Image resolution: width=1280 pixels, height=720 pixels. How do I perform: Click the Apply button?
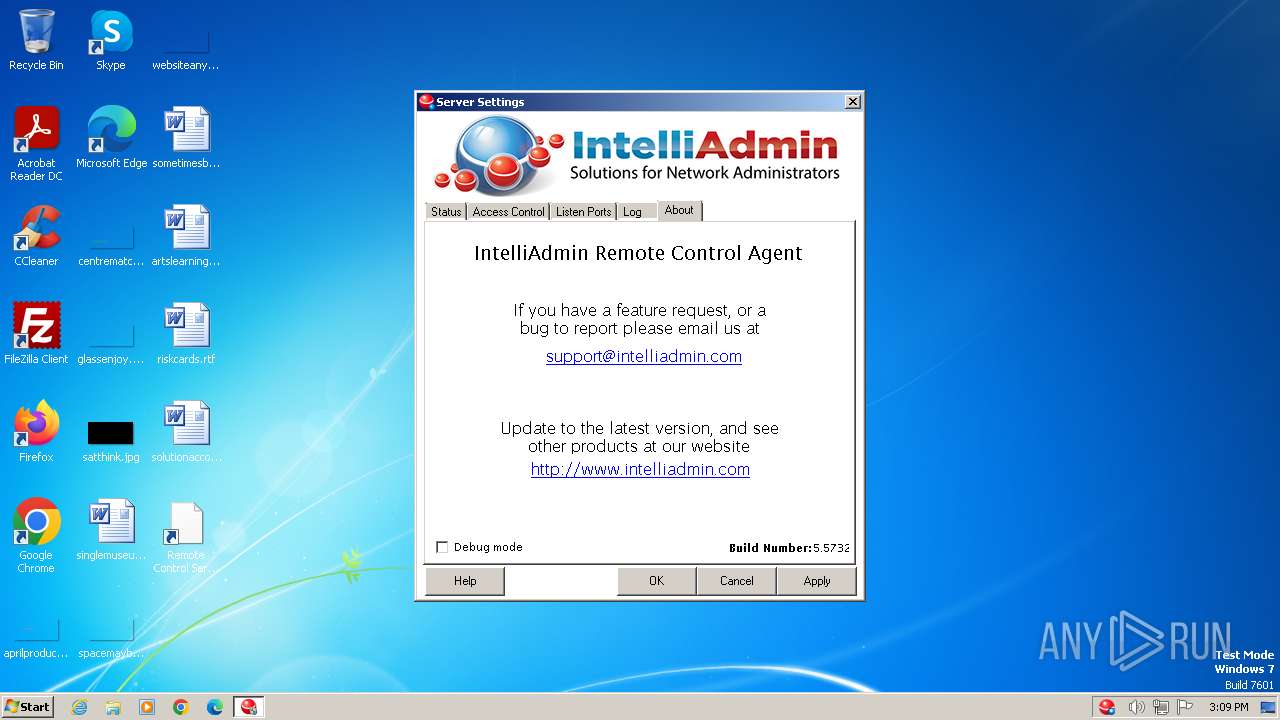click(x=817, y=581)
